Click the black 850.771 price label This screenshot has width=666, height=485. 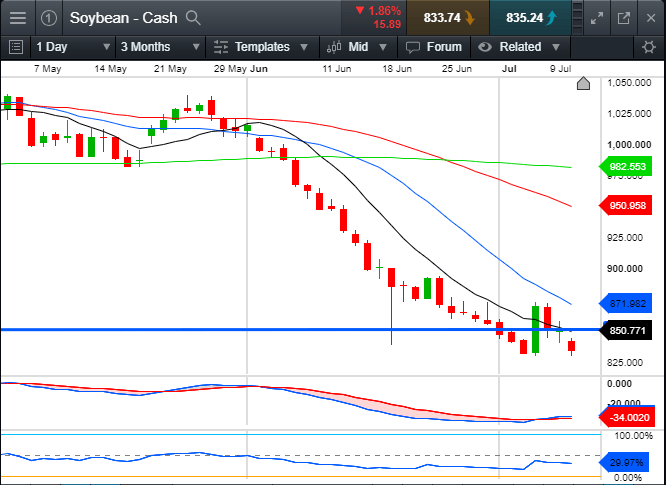625,330
